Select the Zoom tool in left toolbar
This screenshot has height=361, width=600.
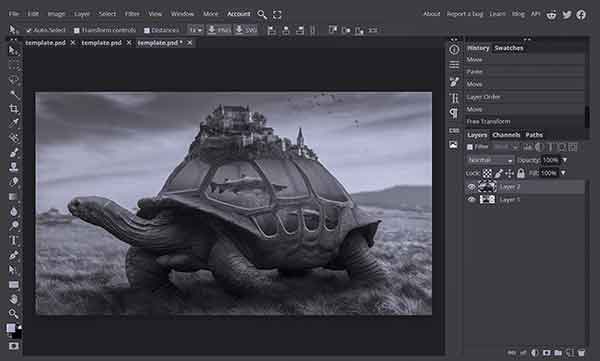(x=14, y=314)
